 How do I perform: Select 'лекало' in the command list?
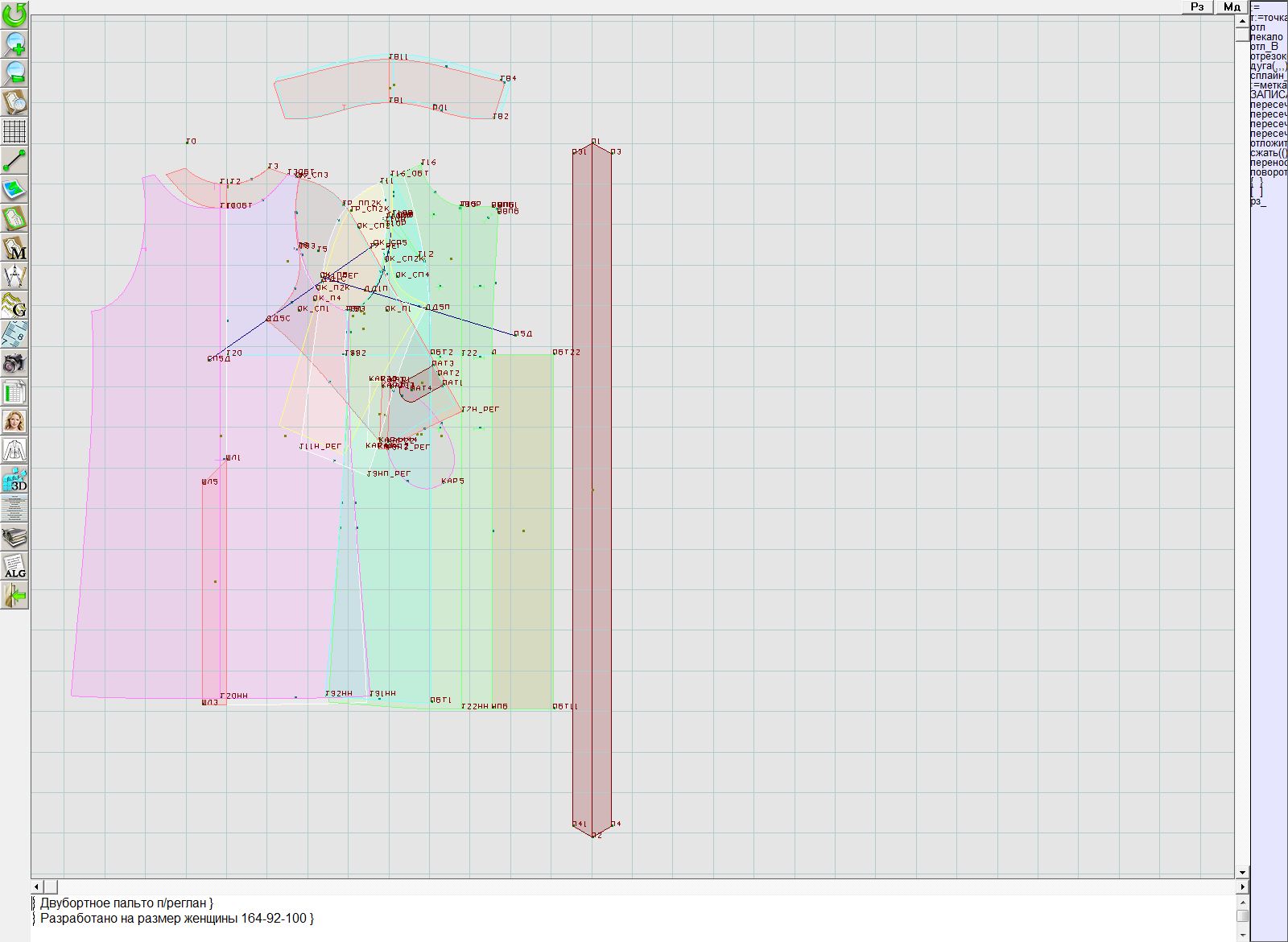coord(1266,37)
